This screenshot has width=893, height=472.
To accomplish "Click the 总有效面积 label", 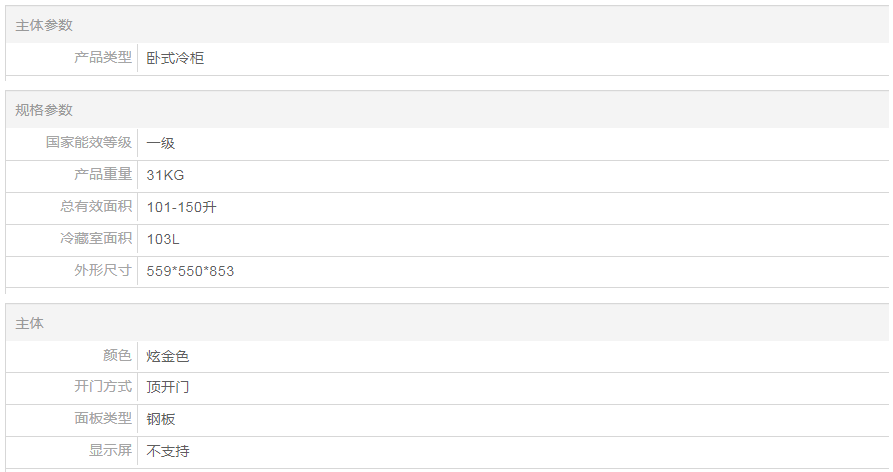I will click(x=95, y=207).
